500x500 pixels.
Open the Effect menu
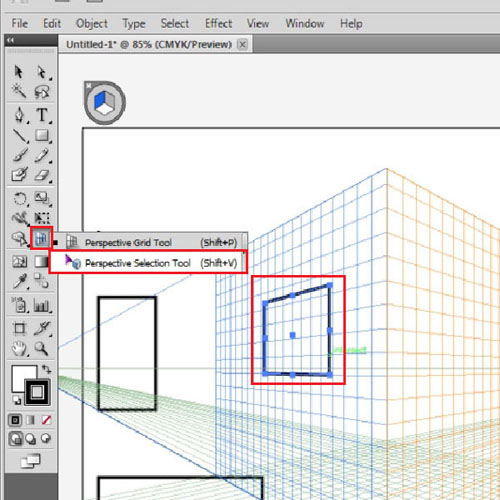pyautogui.click(x=218, y=24)
